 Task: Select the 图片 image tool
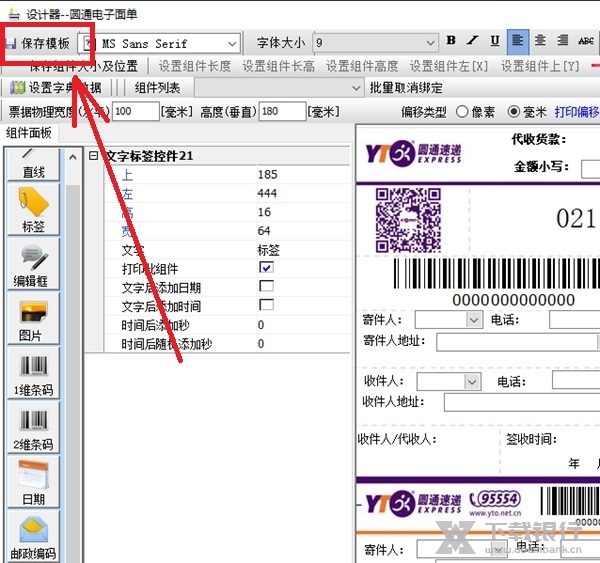[32, 319]
